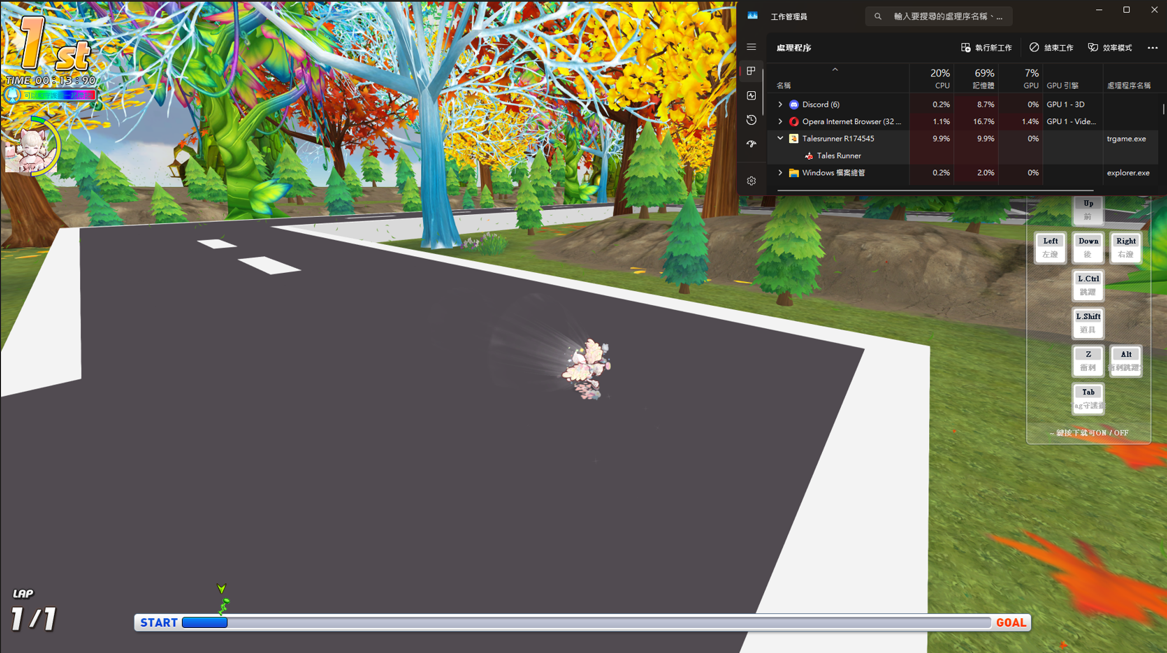Click the trophy icon on the rainbow gauge

tap(12, 95)
